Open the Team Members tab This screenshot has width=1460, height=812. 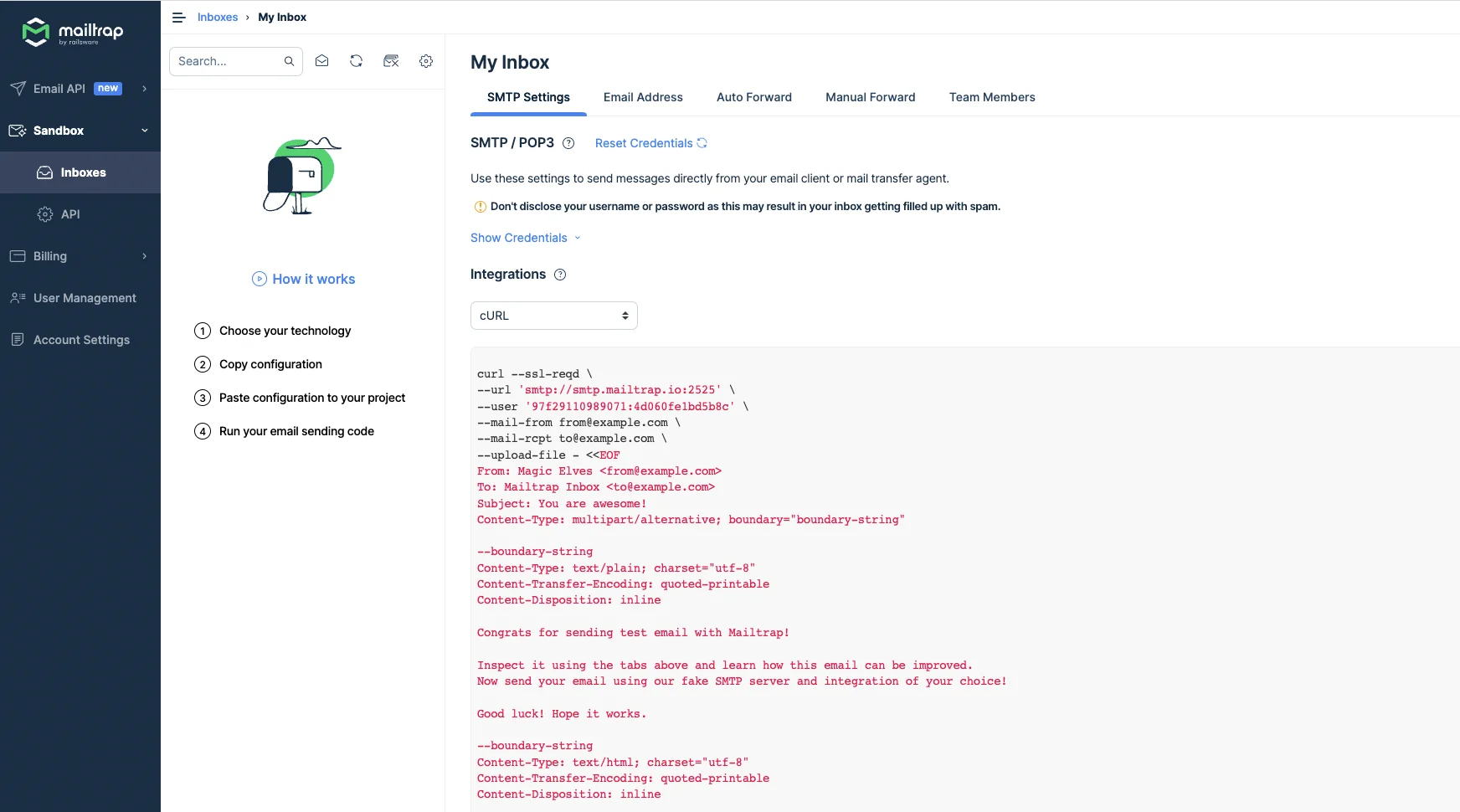(991, 97)
